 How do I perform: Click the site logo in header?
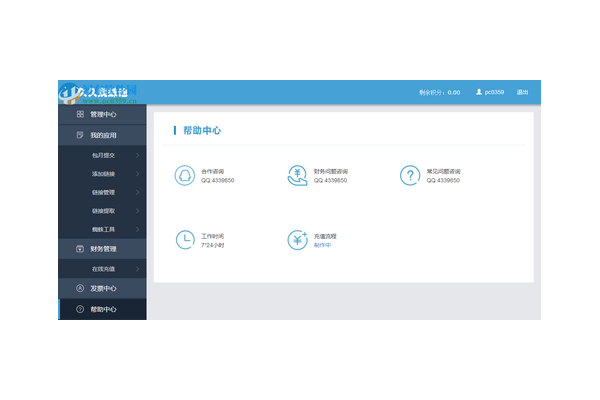(x=98, y=93)
